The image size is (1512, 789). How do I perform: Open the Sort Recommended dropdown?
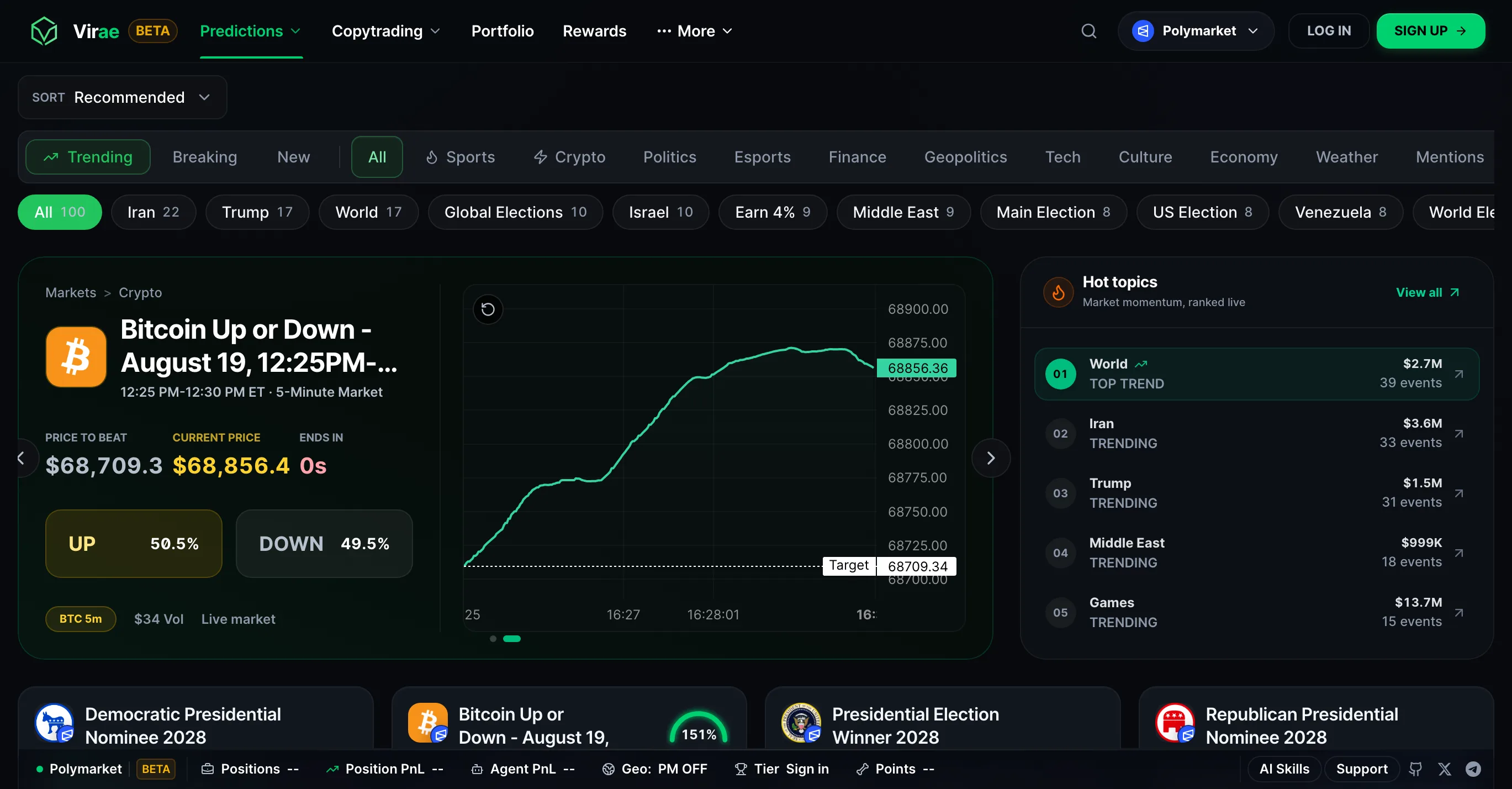tap(122, 97)
